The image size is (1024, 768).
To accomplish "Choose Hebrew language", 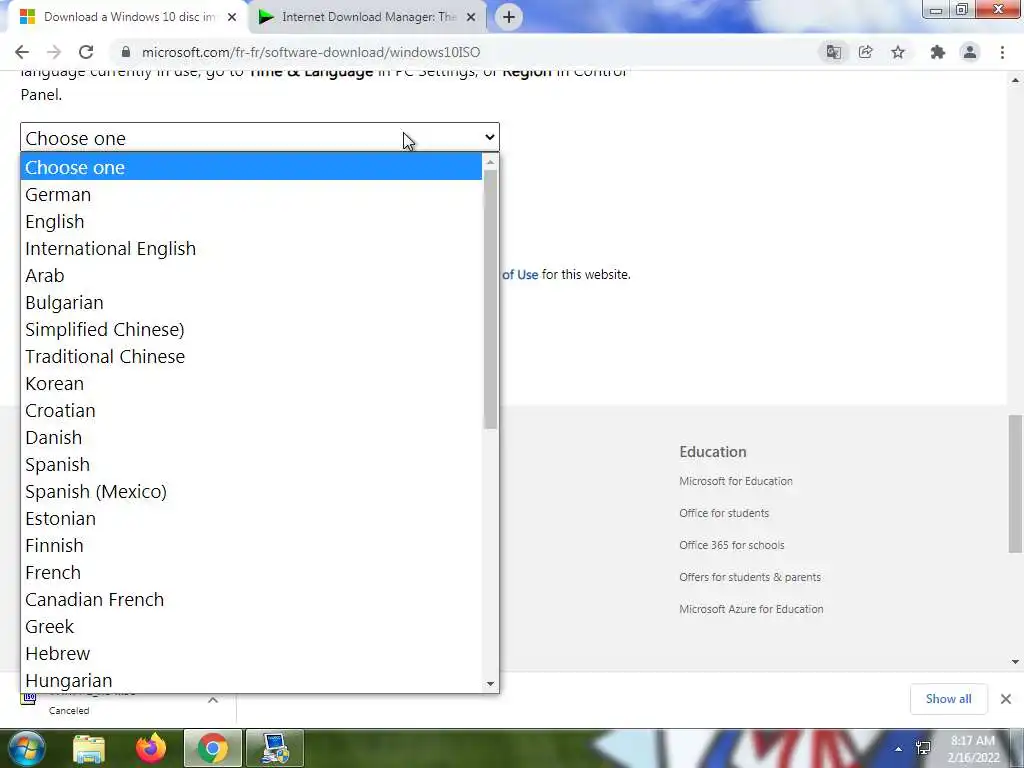I will pos(251,653).
